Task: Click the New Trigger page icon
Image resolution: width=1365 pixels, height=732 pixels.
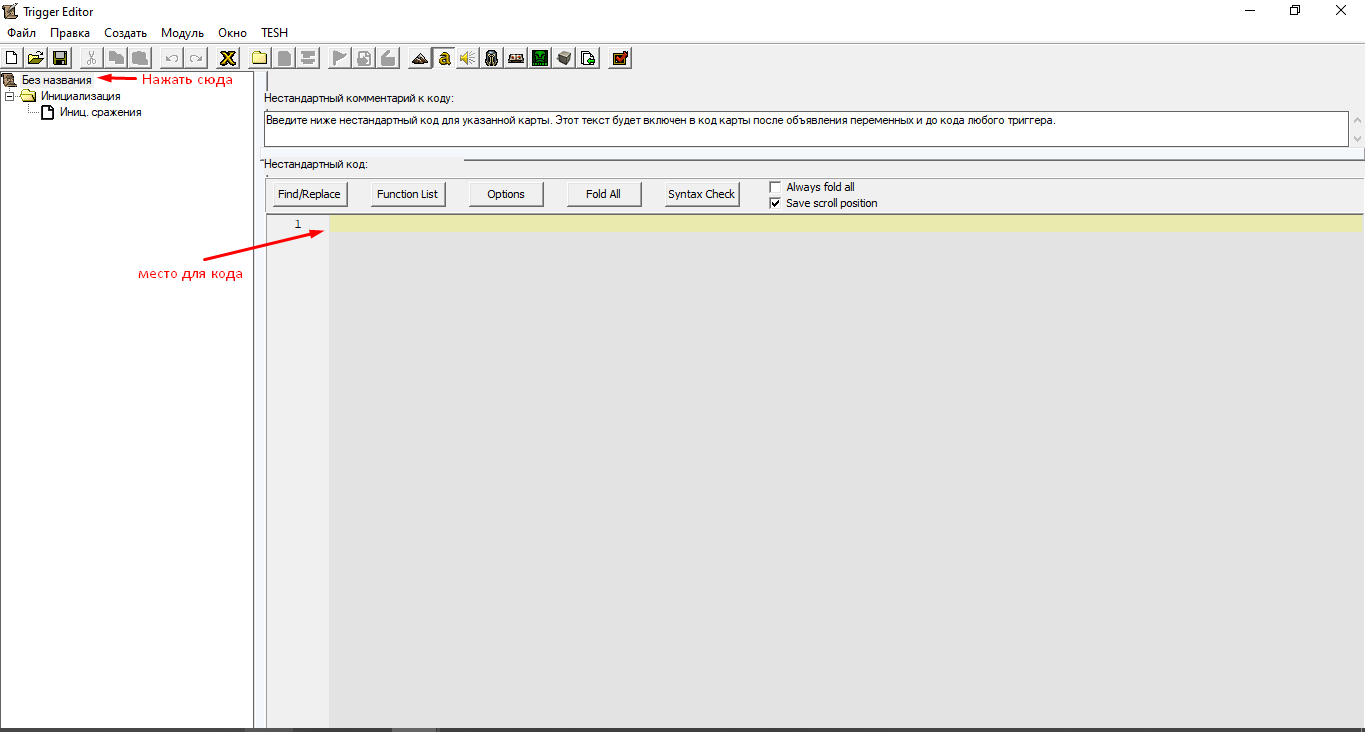Action: [x=284, y=58]
